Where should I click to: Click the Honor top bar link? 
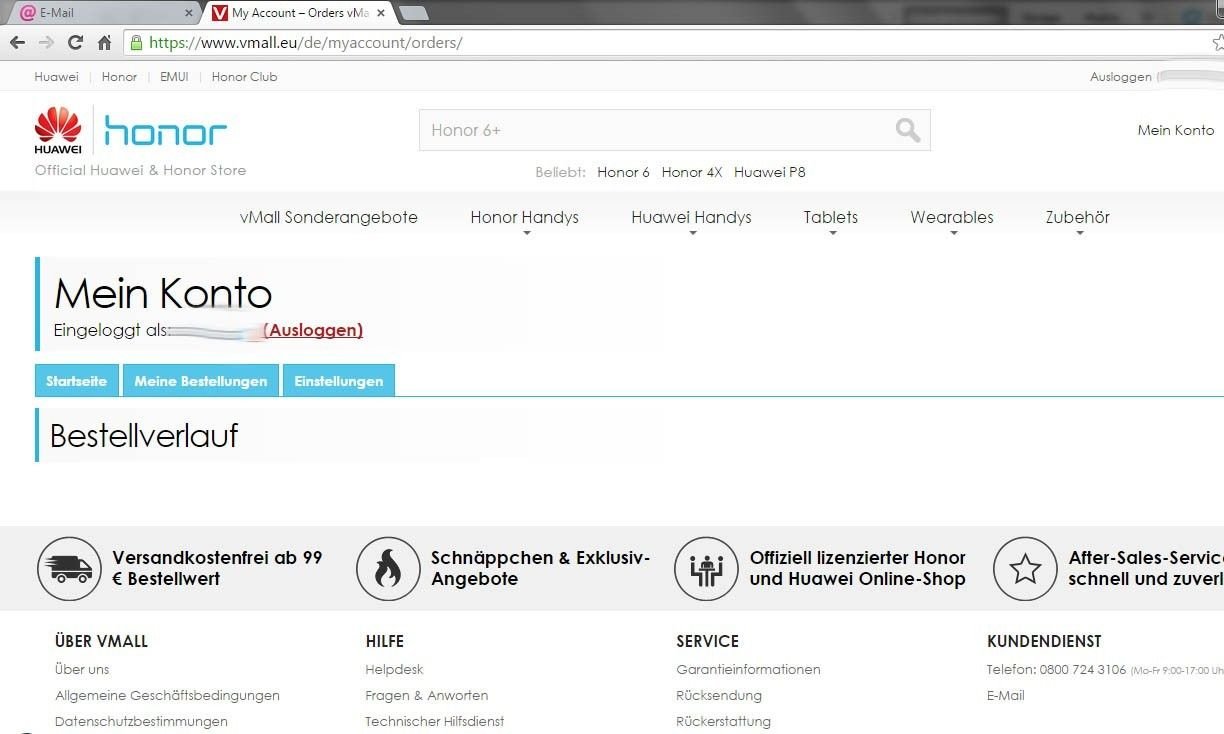point(119,77)
